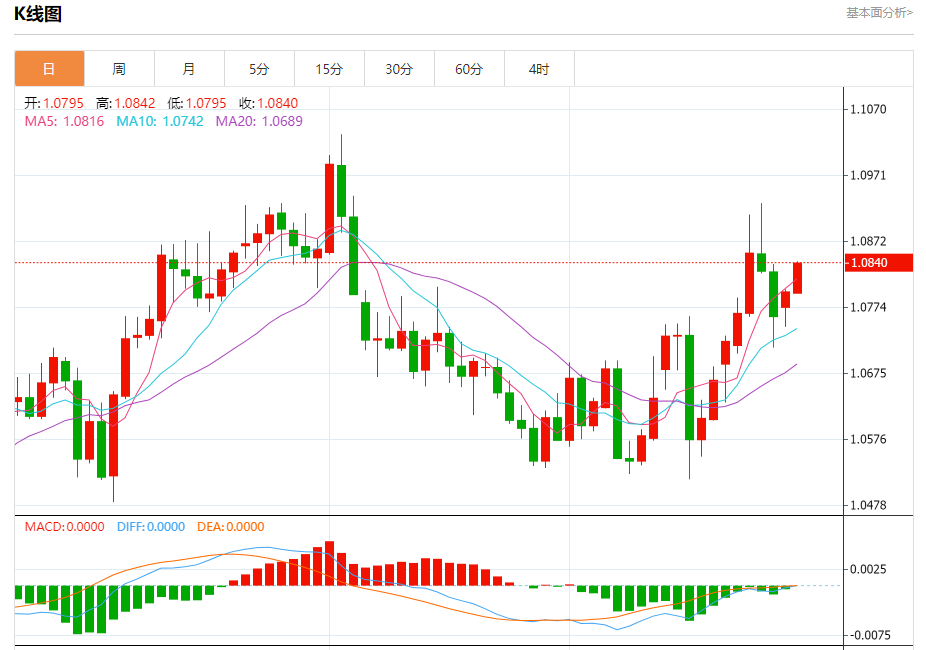The height and width of the screenshot is (650, 926).
Task: Click the 低: 1.0795 low price
Action: click(197, 103)
